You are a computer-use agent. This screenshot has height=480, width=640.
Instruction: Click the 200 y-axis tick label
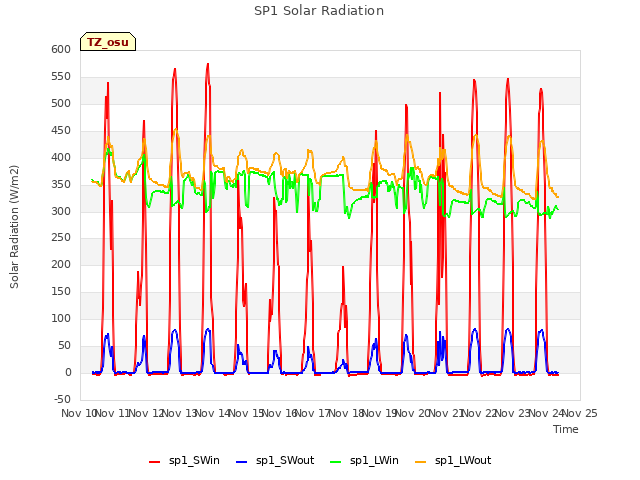pos(61,264)
